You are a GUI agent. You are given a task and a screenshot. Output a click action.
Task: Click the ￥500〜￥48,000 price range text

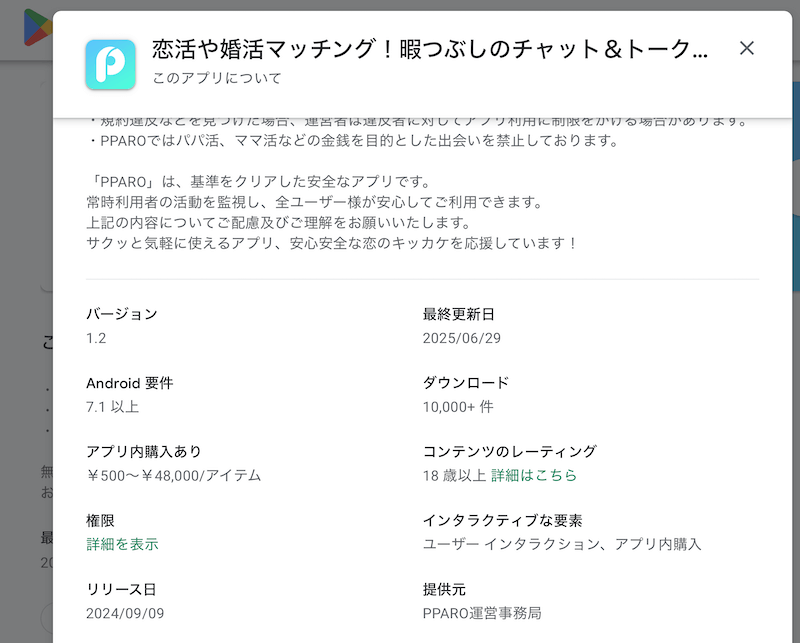coord(173,475)
